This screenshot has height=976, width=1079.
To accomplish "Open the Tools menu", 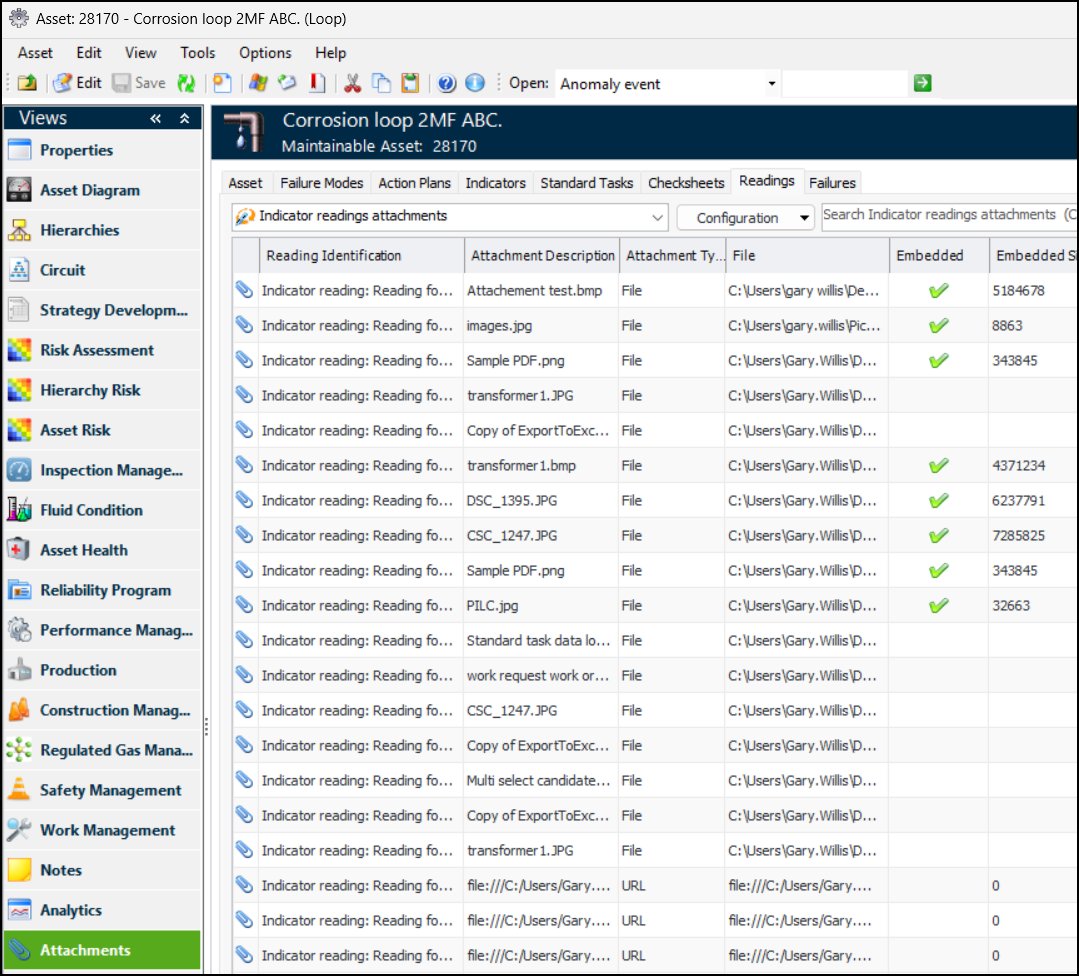I will click(197, 53).
